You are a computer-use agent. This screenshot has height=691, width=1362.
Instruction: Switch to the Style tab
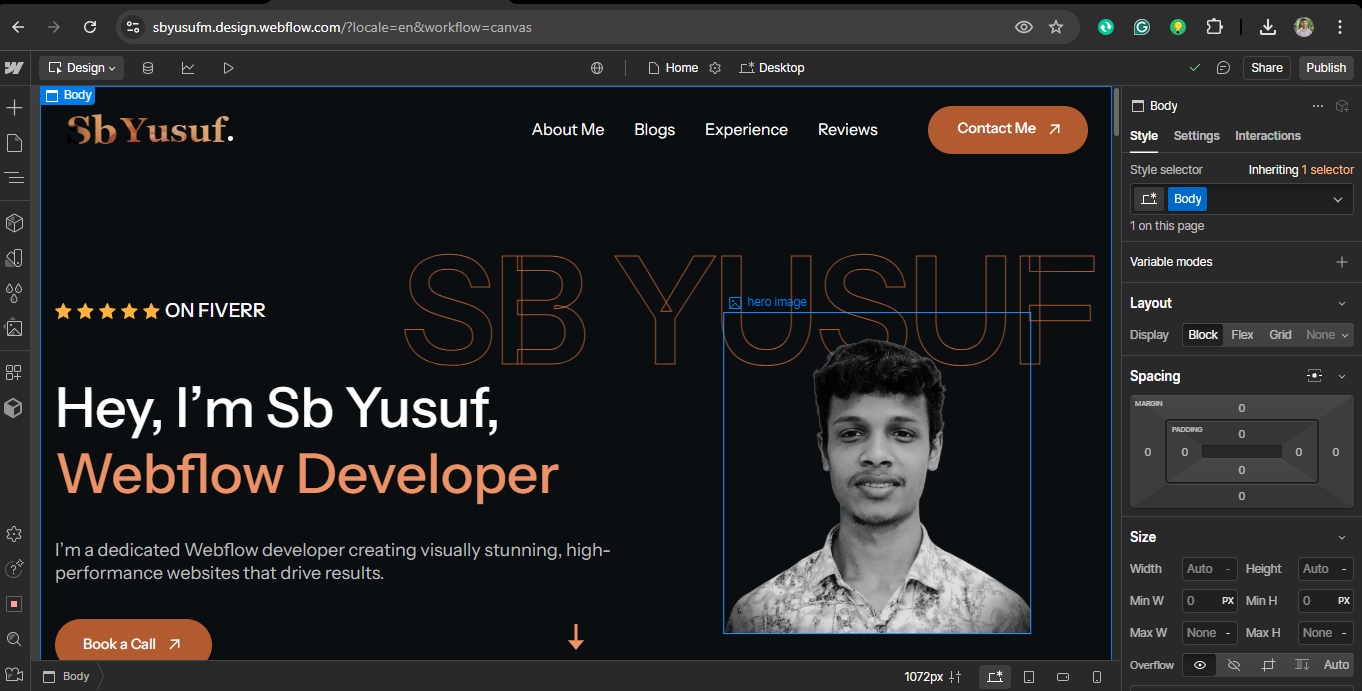click(x=1144, y=136)
